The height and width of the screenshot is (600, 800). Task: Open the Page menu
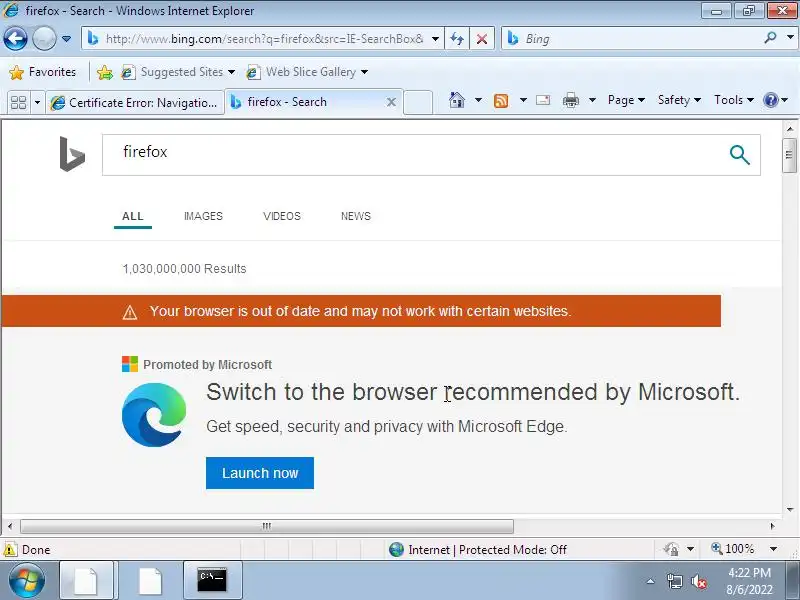[x=626, y=100]
